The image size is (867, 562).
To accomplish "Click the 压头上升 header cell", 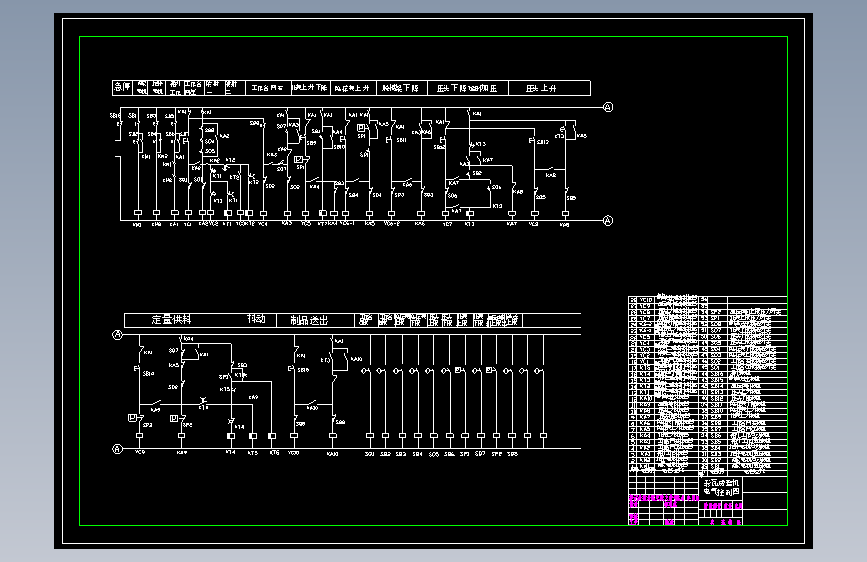I will click(x=549, y=88).
